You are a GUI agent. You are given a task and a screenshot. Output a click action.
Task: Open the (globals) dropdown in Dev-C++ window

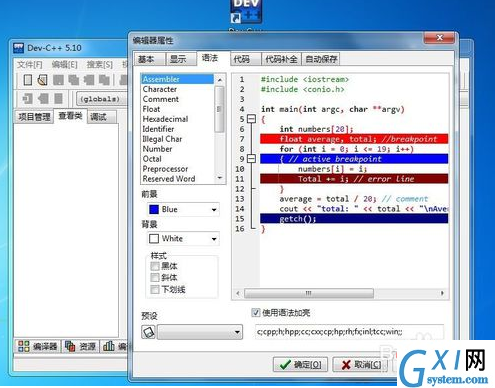(102, 99)
